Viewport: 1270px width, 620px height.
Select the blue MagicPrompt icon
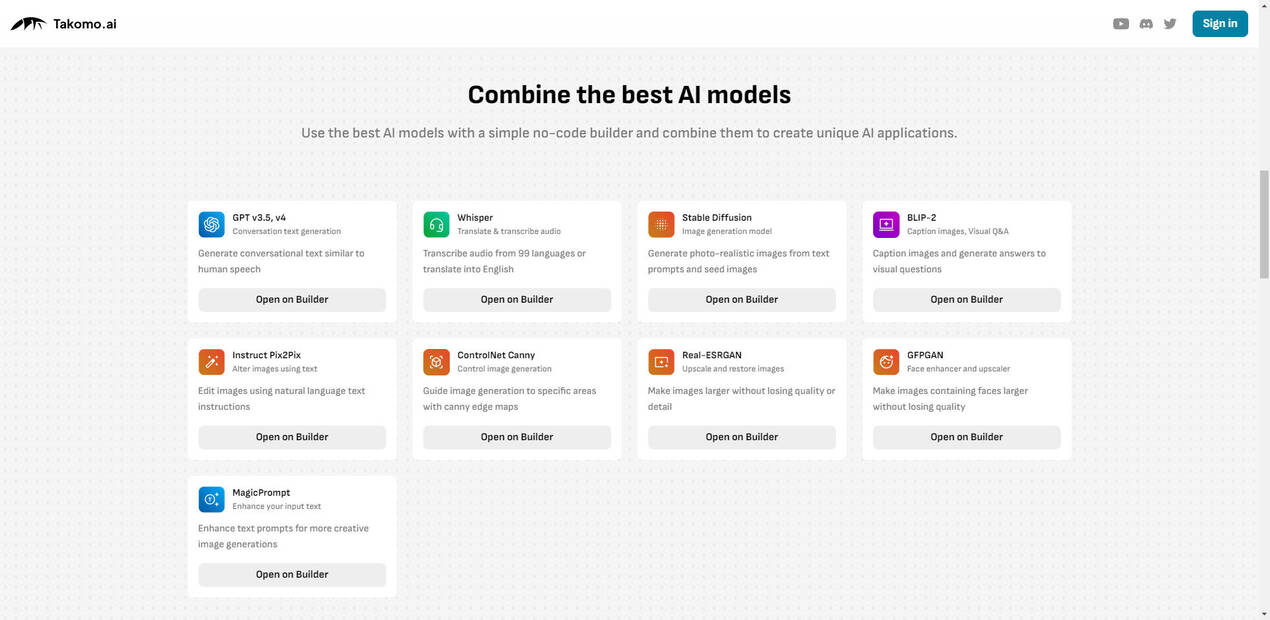point(211,499)
